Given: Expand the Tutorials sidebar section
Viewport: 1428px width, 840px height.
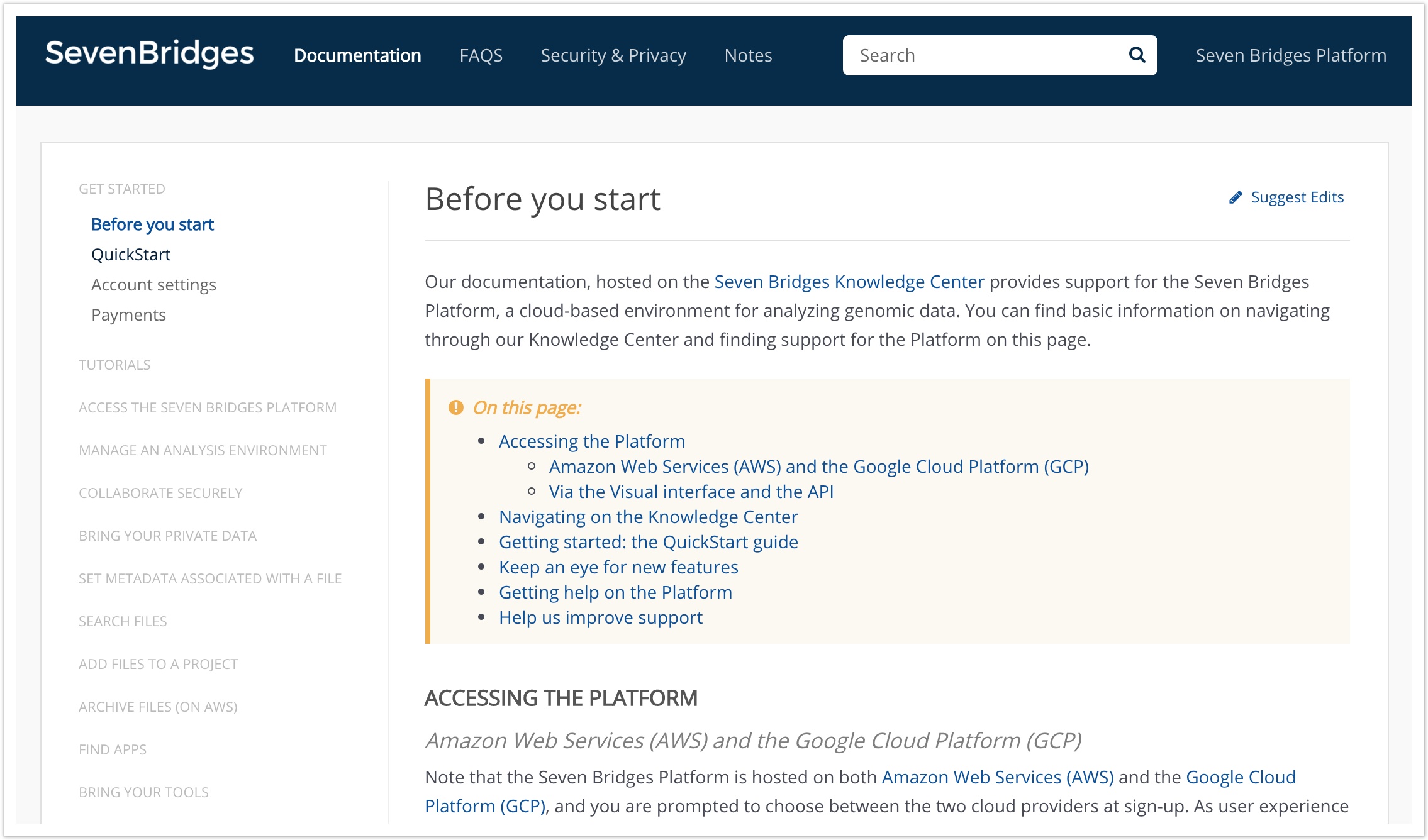Looking at the screenshot, I should [114, 365].
